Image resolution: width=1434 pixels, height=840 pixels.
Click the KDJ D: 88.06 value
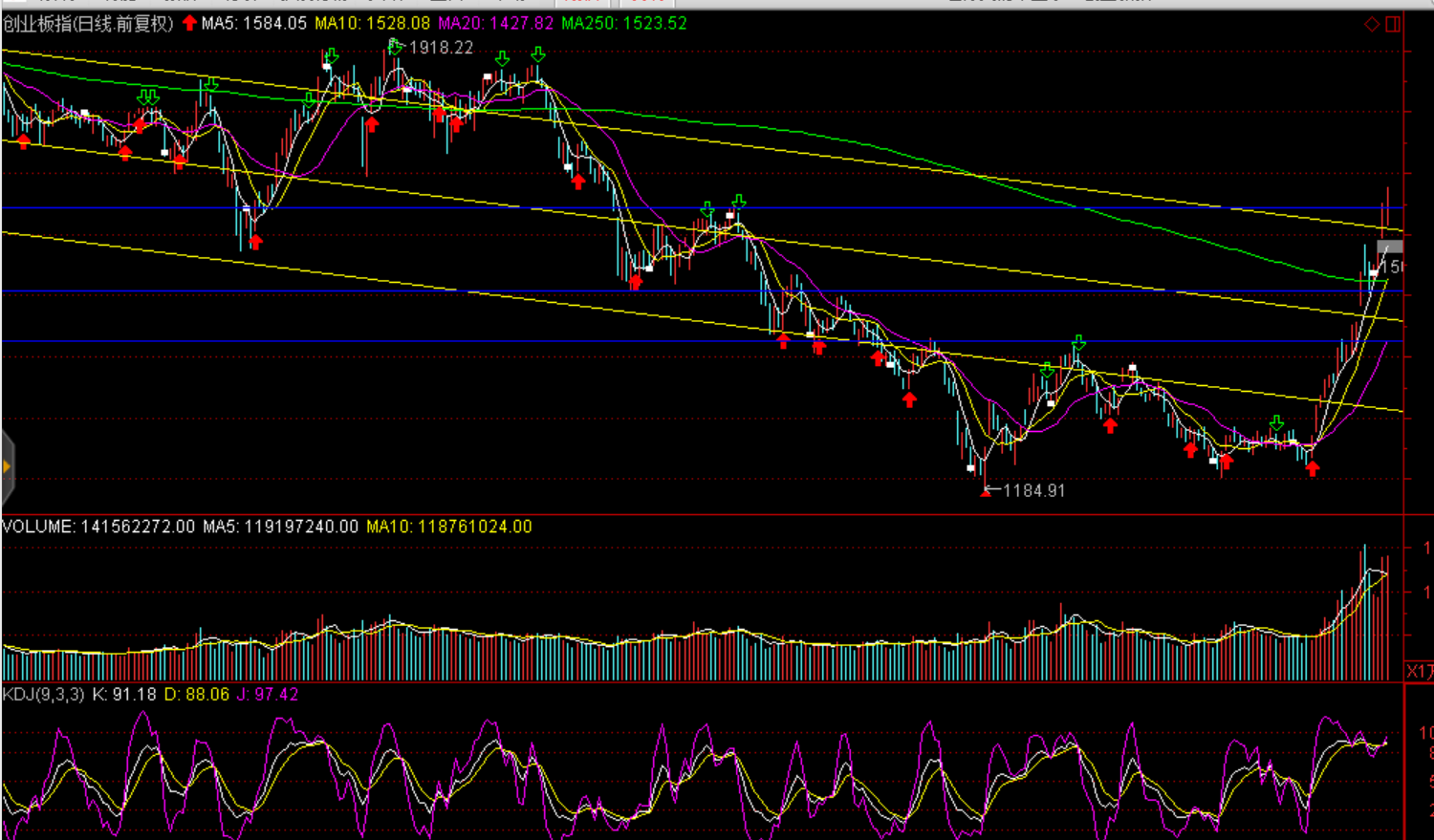click(x=196, y=695)
